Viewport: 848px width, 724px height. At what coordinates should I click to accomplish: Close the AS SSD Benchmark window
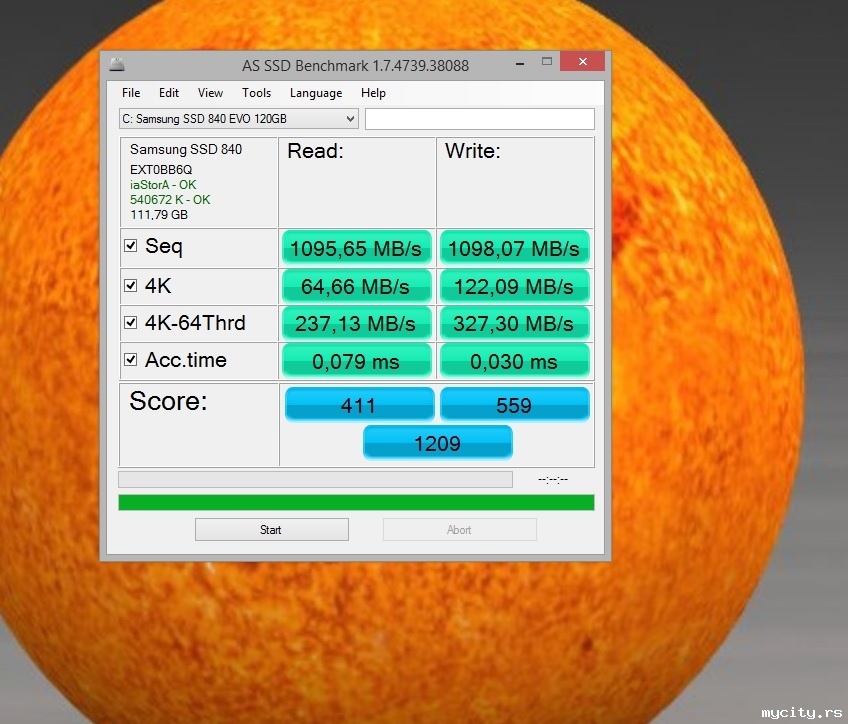pyautogui.click(x=581, y=63)
